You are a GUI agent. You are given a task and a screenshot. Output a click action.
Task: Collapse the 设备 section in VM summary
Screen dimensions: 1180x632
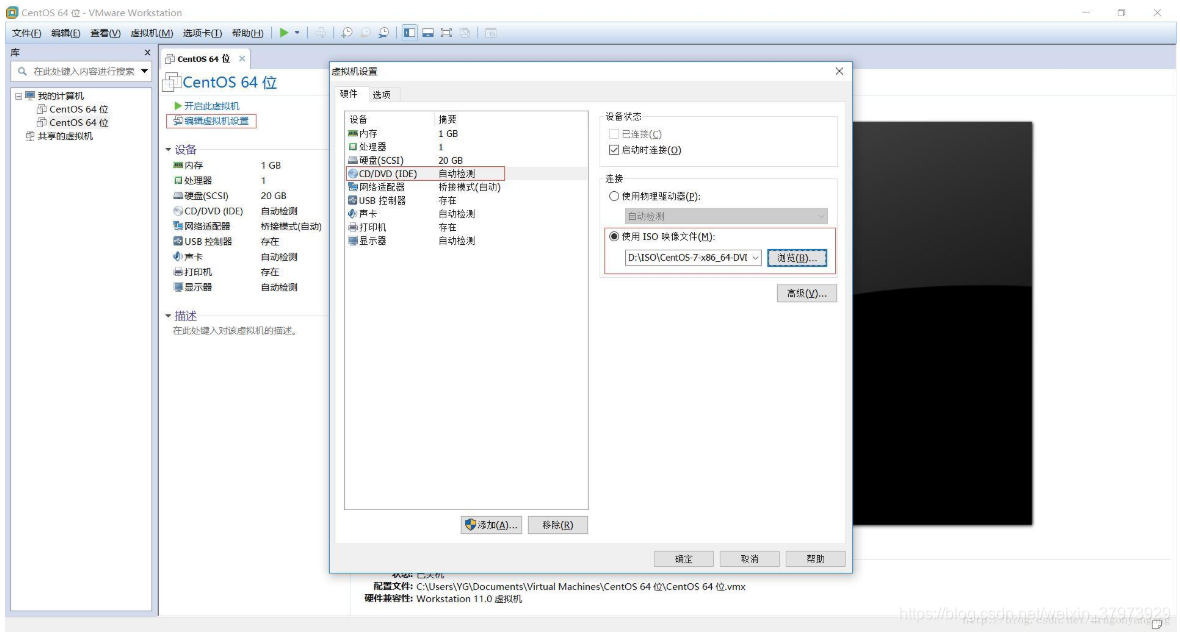(x=168, y=150)
